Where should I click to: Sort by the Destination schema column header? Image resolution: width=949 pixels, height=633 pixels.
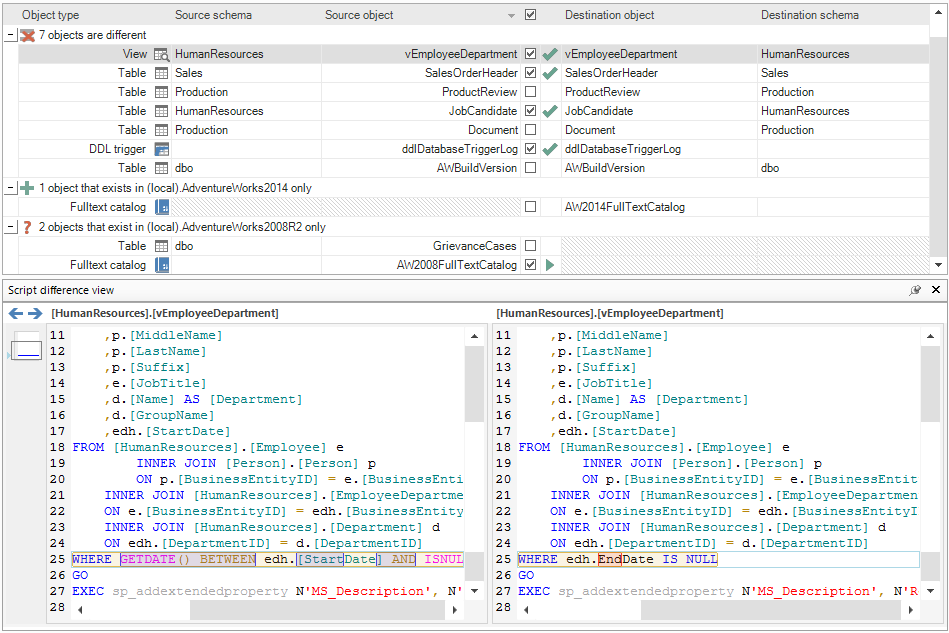pyautogui.click(x=809, y=15)
